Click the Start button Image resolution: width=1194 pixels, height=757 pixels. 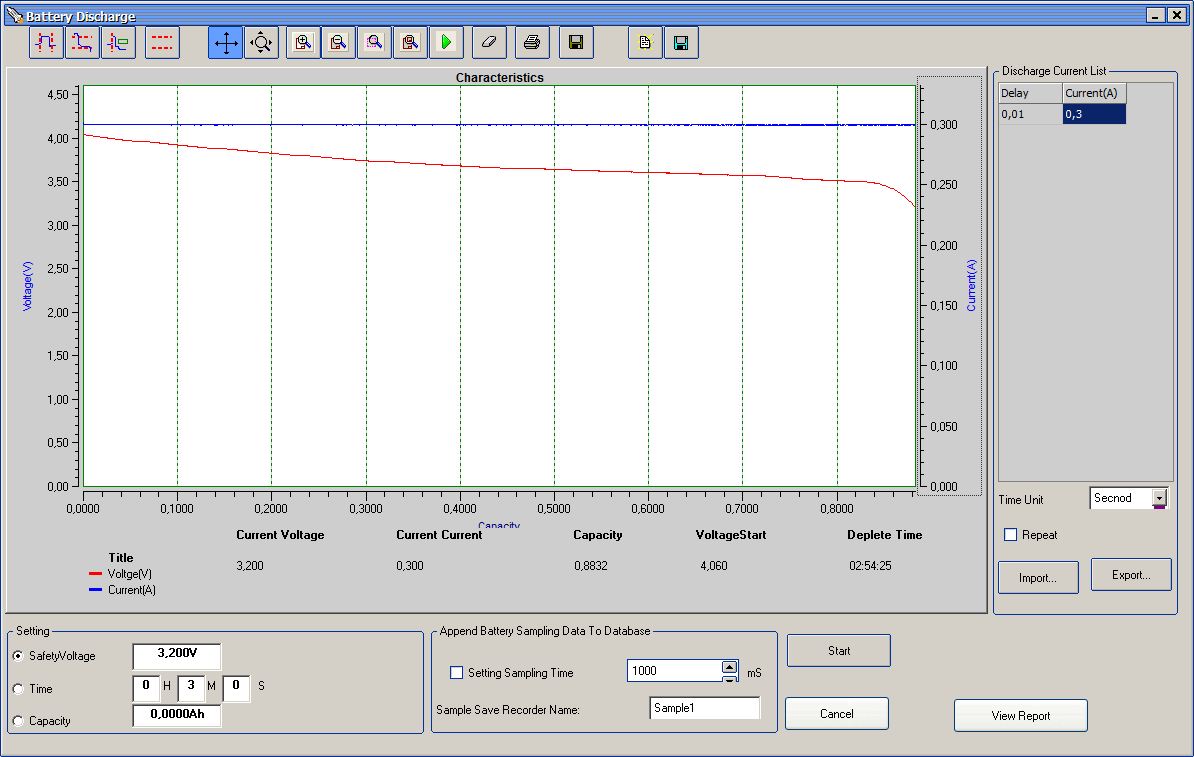pyautogui.click(x=838, y=650)
